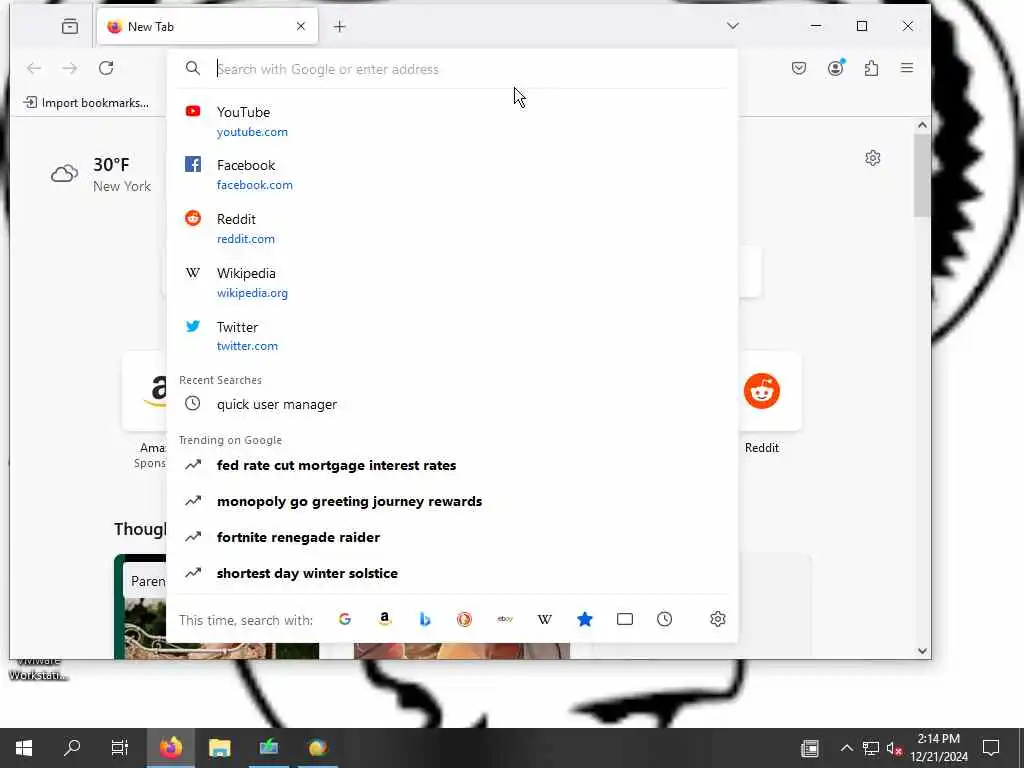The image size is (1024, 768).
Task: Search this time with Amazon
Action: point(385,619)
